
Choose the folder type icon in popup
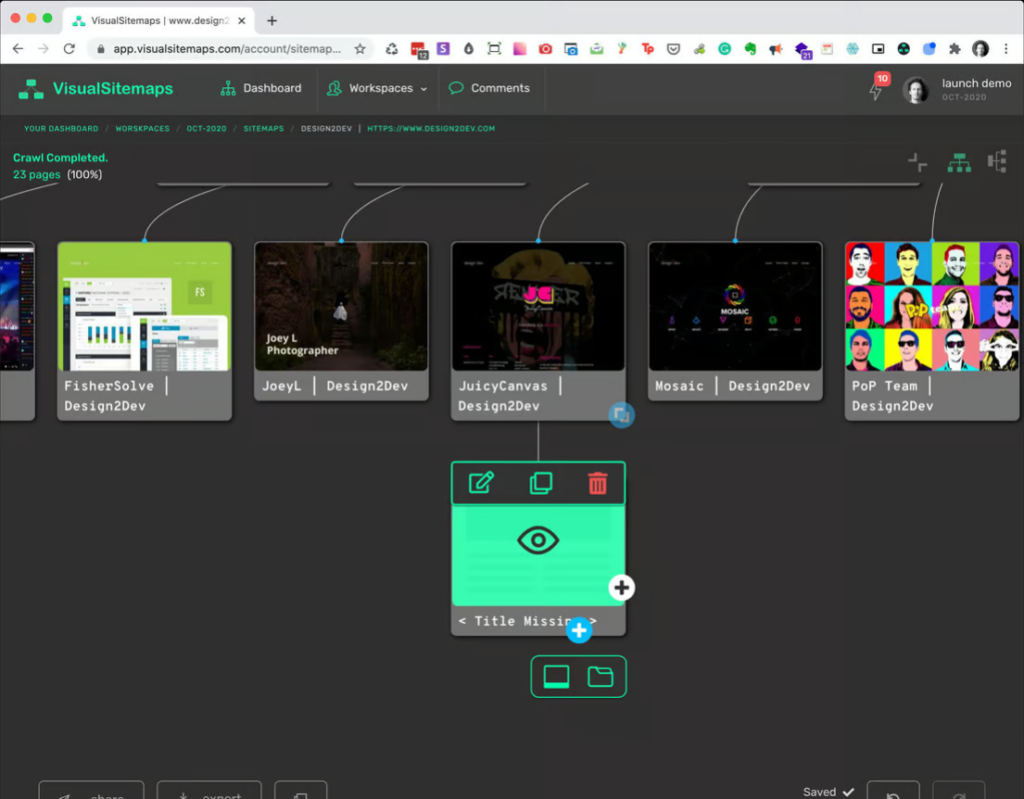(x=600, y=676)
